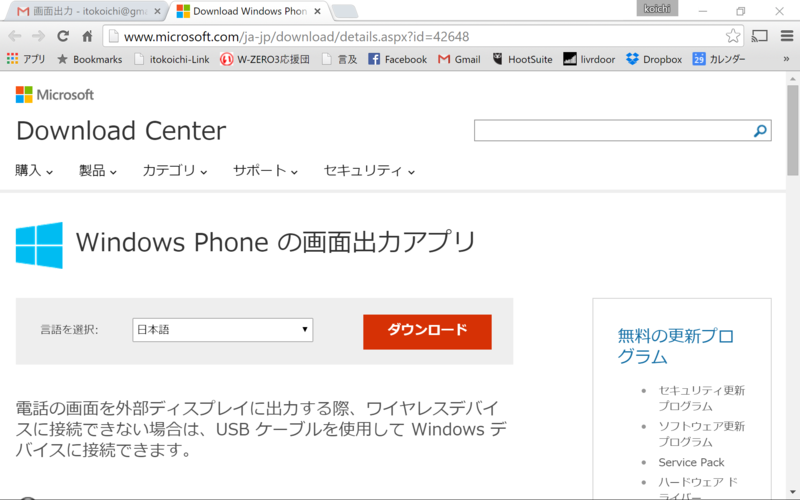The width and height of the screenshot is (800, 500).
Task: Open the W-ZERO3応援団 bookmark
Action: tap(265, 59)
